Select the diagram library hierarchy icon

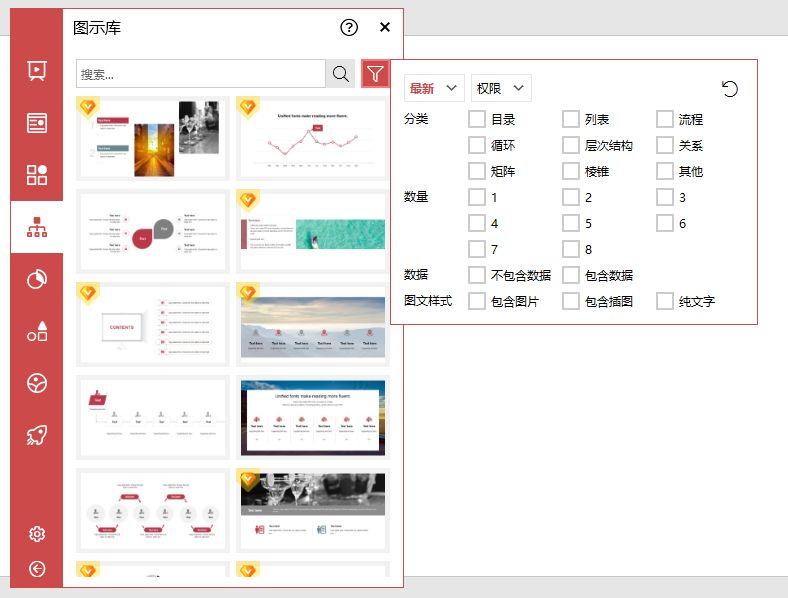[x=37, y=227]
